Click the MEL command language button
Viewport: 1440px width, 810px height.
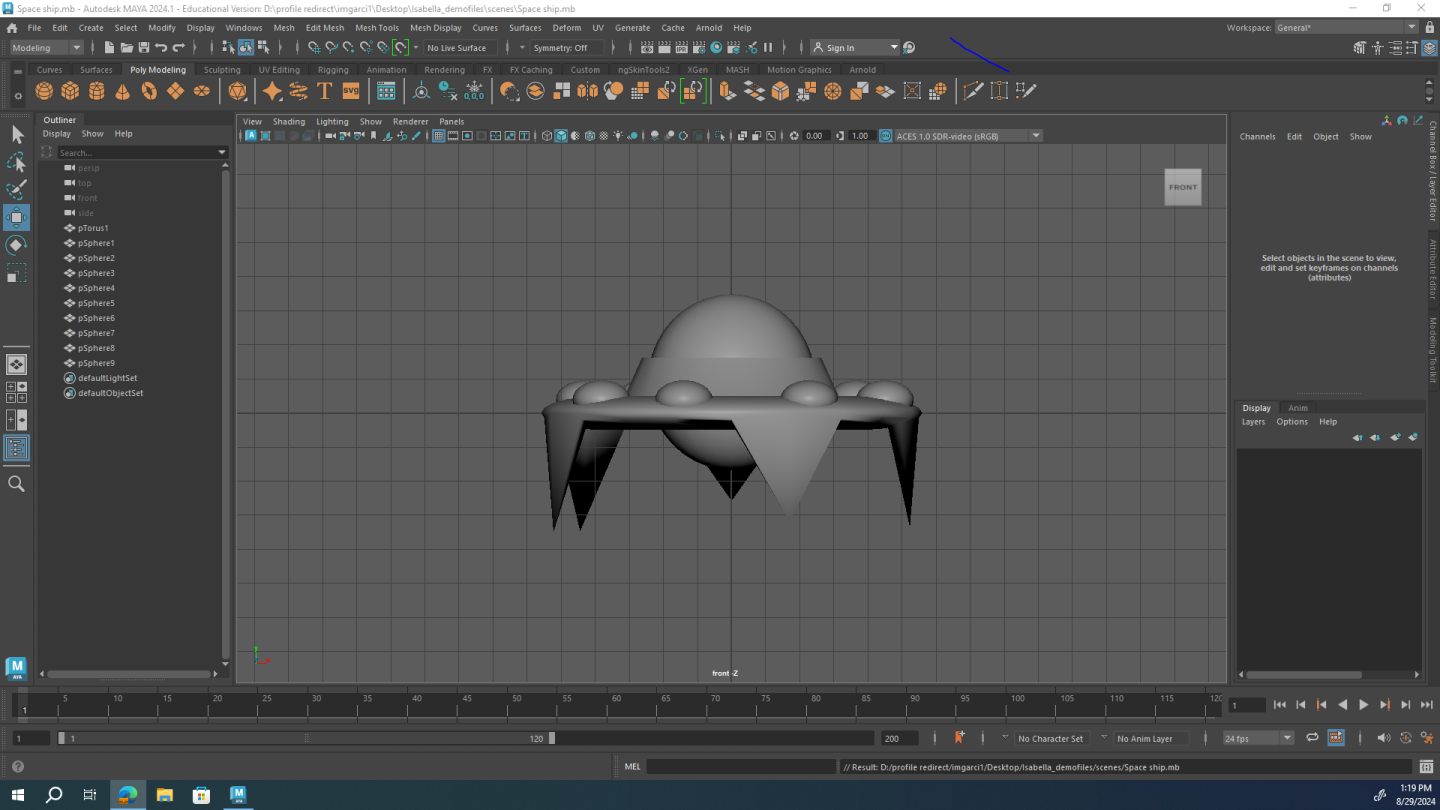pos(632,767)
